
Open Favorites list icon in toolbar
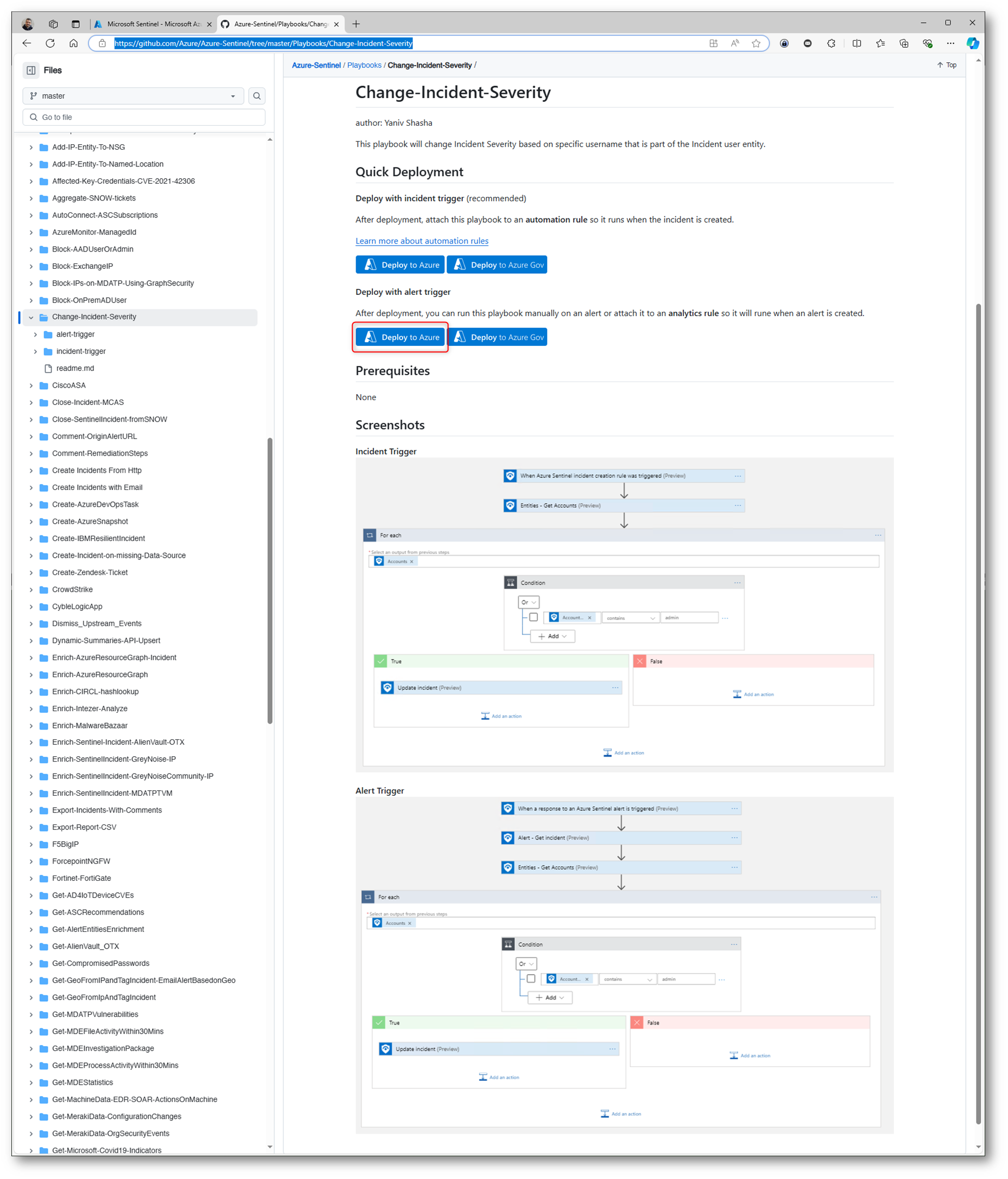point(881,43)
